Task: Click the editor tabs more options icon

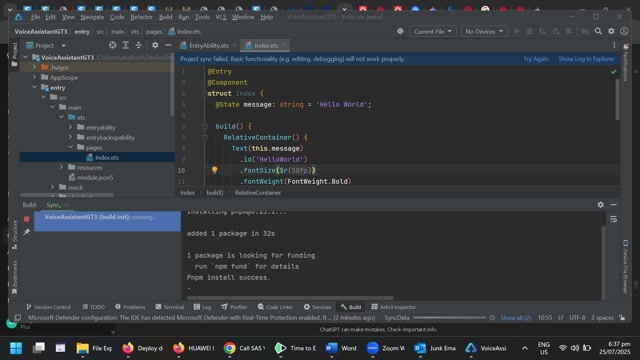Action: [614, 45]
